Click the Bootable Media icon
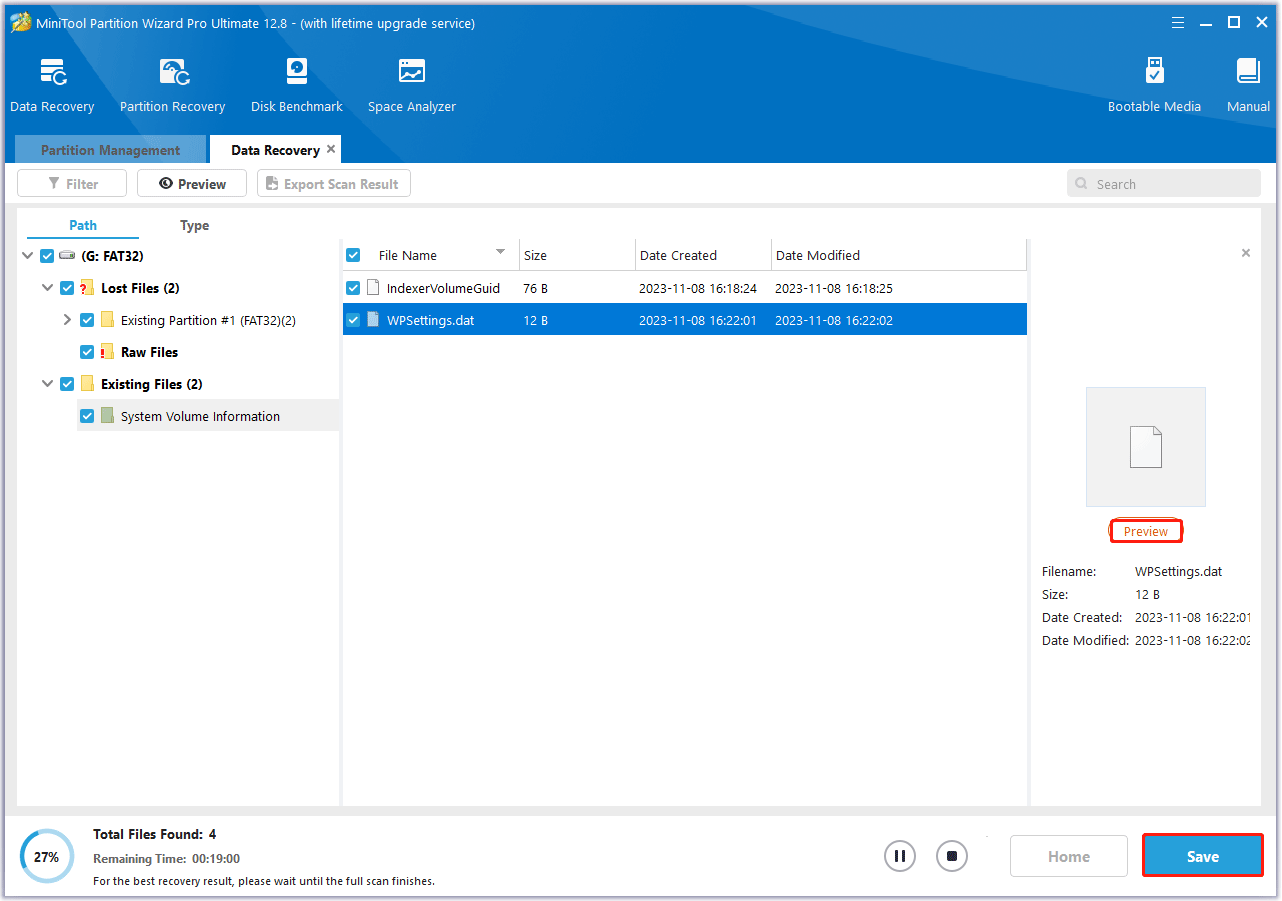 coord(1154,74)
